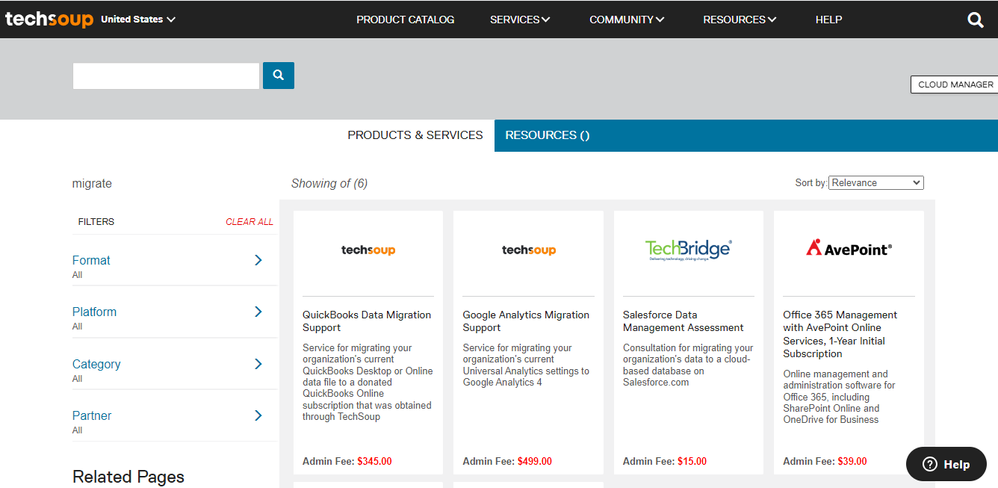Open Google Analytics Migration Support title
The height and width of the screenshot is (488, 998).
[526, 321]
